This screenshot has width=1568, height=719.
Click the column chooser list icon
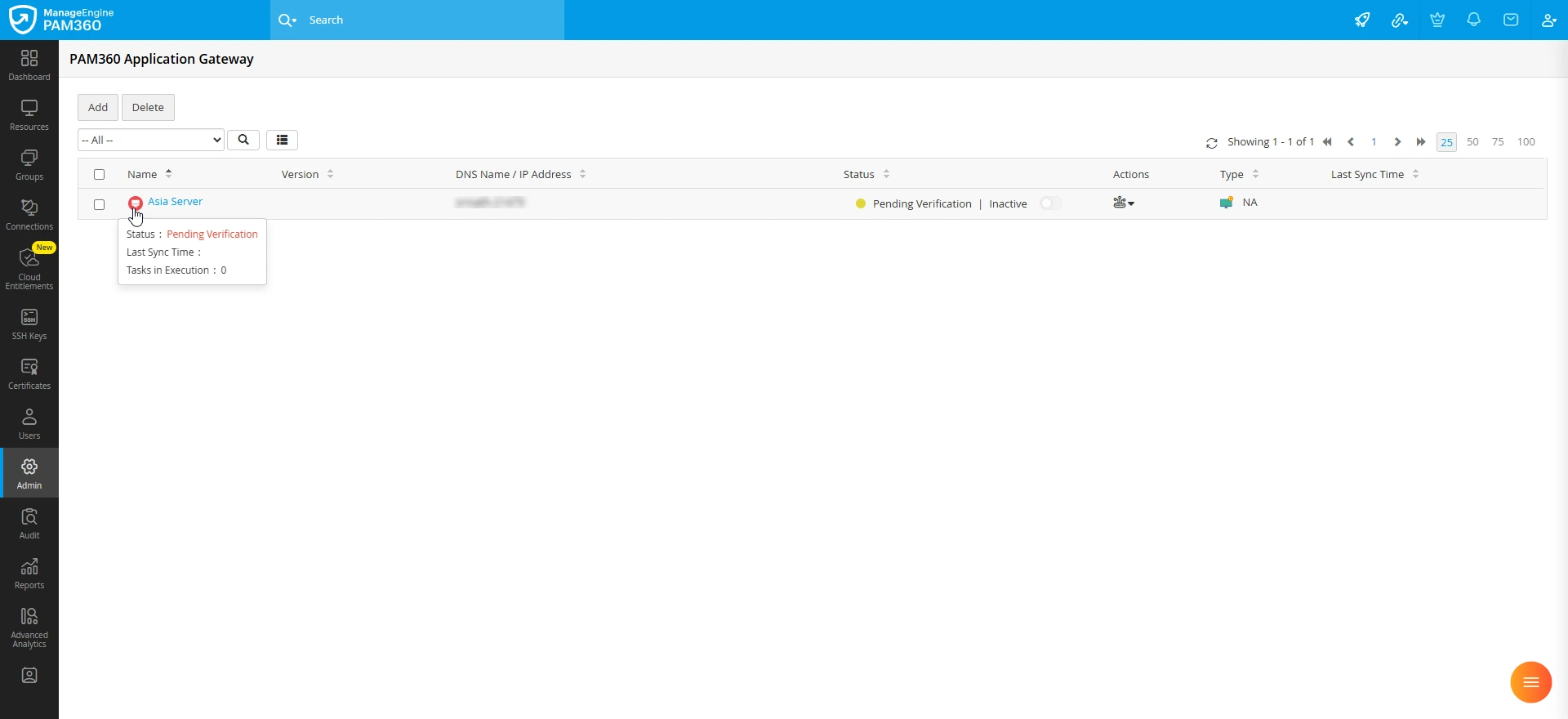point(282,141)
